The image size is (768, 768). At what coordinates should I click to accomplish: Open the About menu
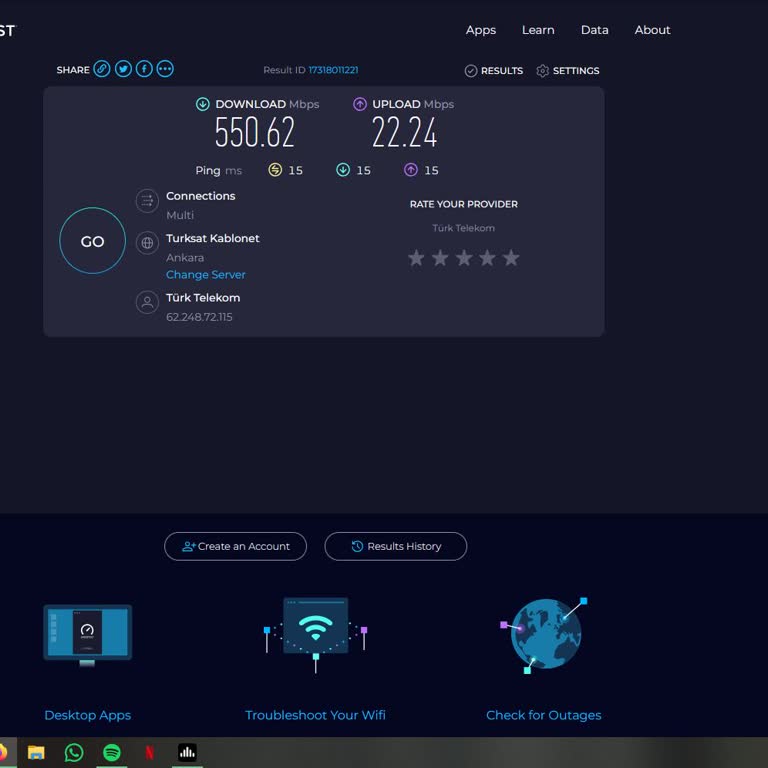point(652,30)
